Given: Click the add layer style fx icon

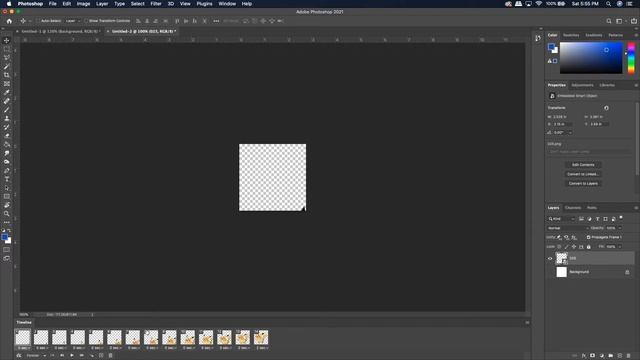Looking at the screenshot, I should click(x=584, y=356).
